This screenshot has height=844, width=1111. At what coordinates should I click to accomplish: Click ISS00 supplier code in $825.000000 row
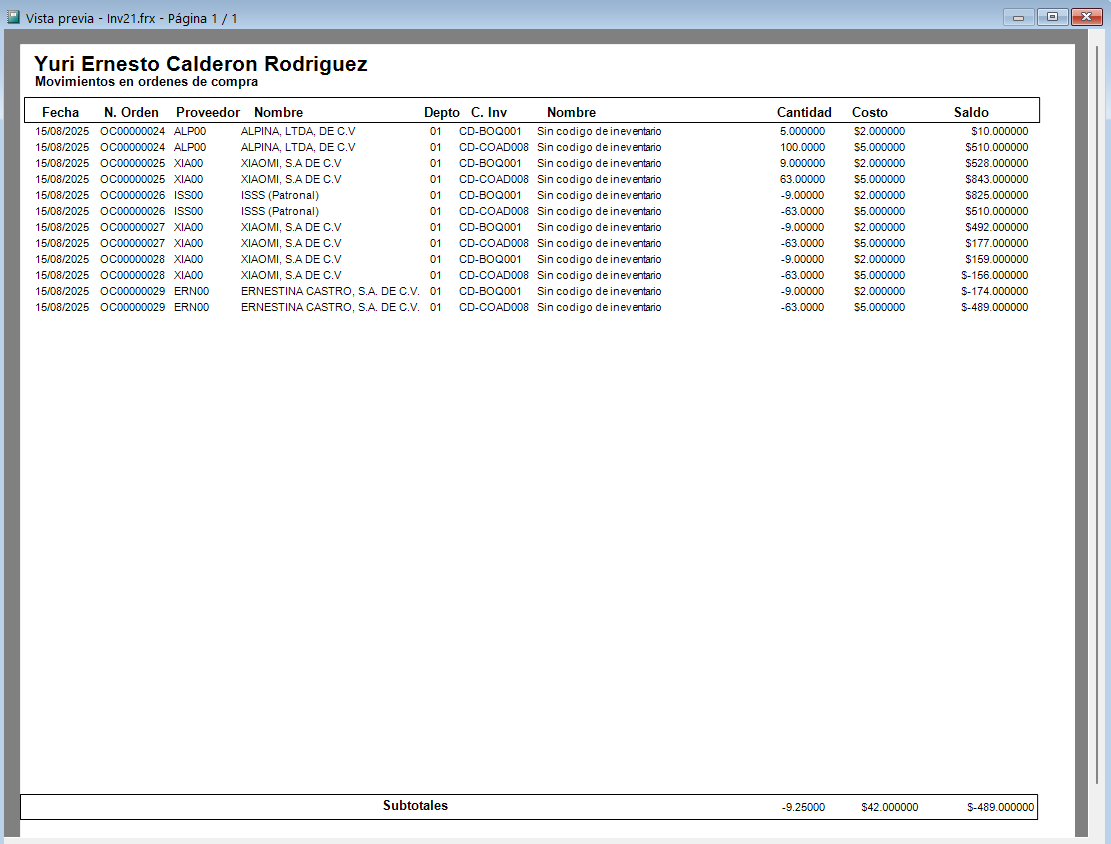pos(188,195)
